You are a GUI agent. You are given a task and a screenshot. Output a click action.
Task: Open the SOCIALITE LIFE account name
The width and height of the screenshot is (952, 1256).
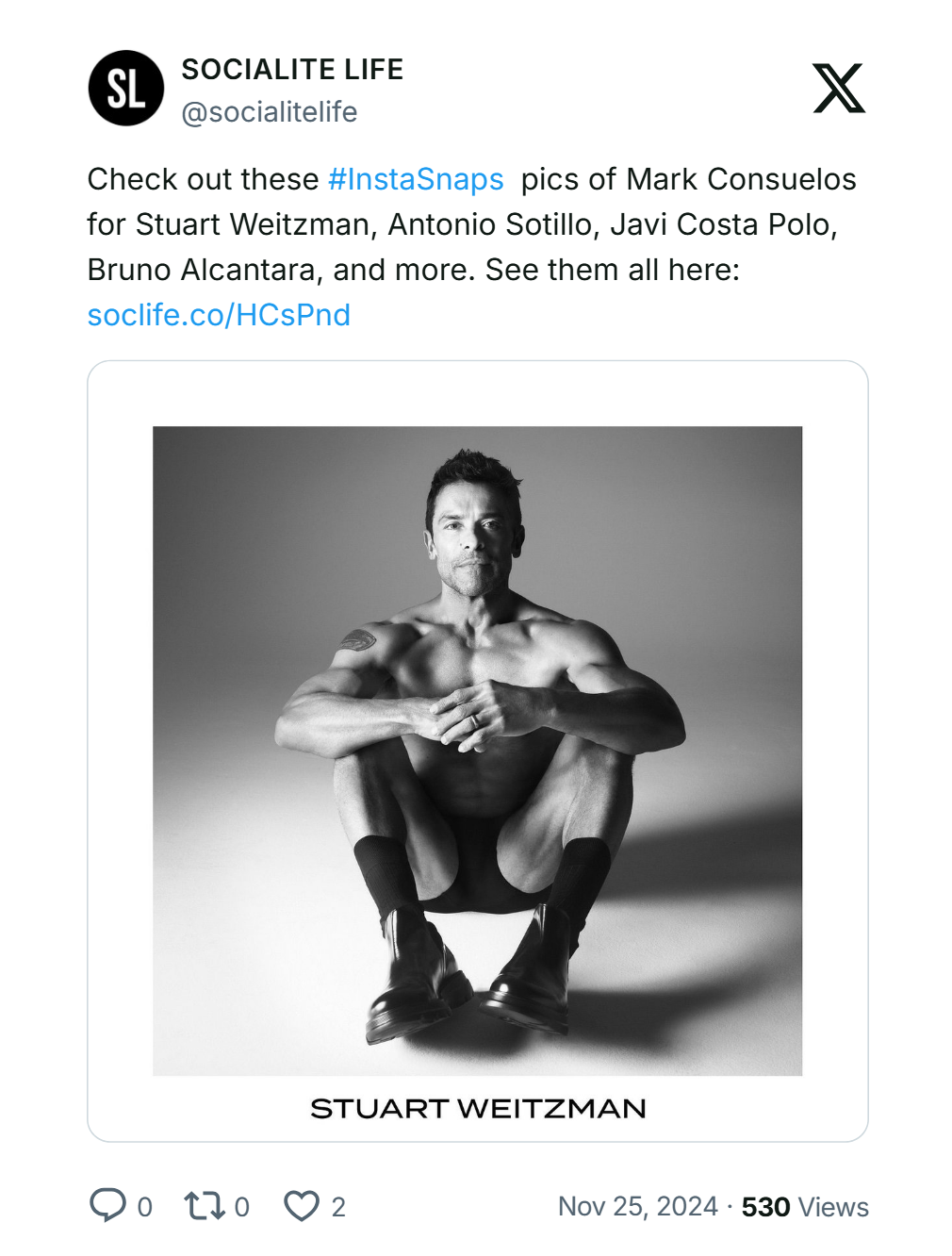click(x=292, y=69)
